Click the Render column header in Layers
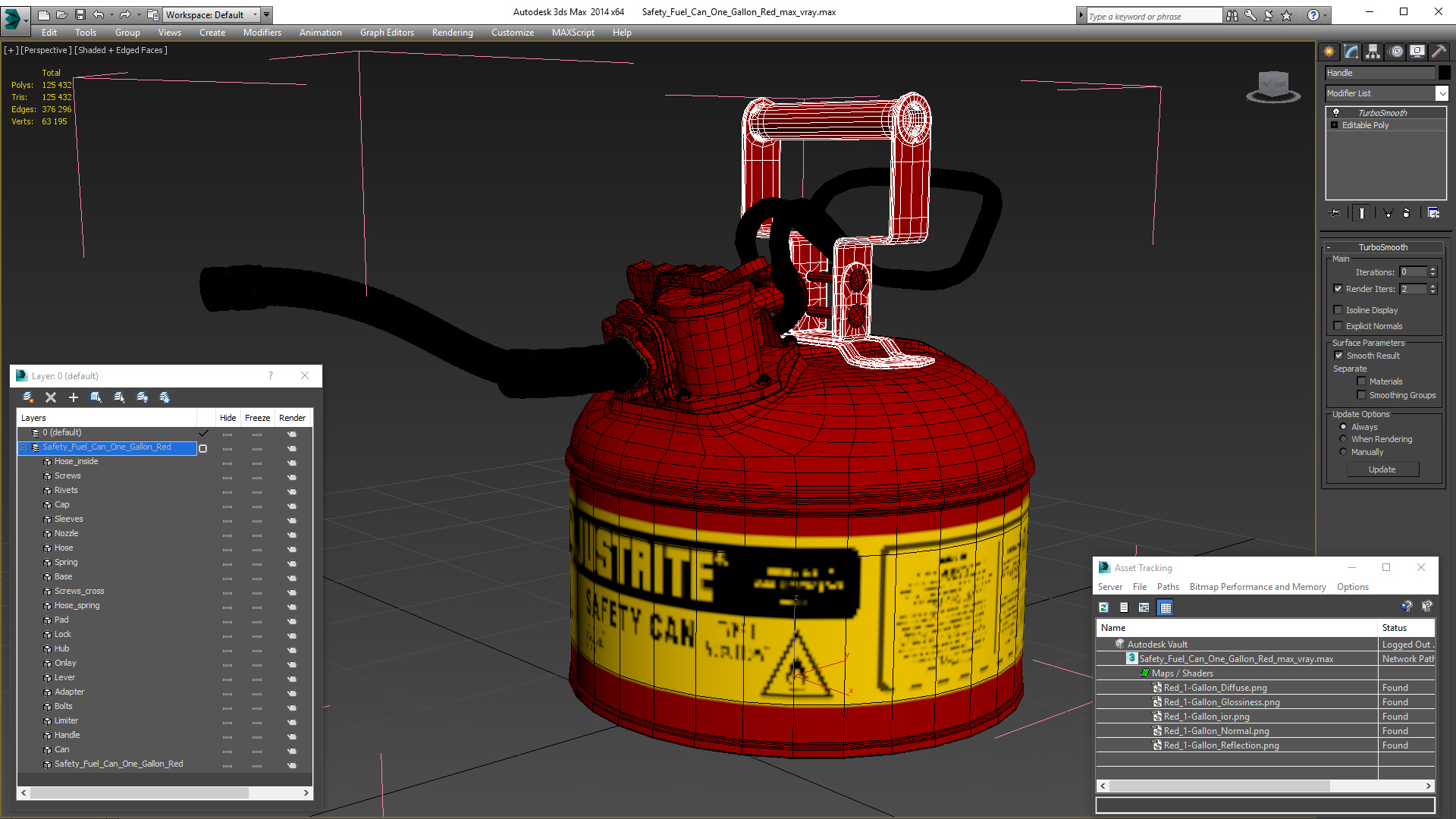Image resolution: width=1456 pixels, height=819 pixels. point(292,418)
